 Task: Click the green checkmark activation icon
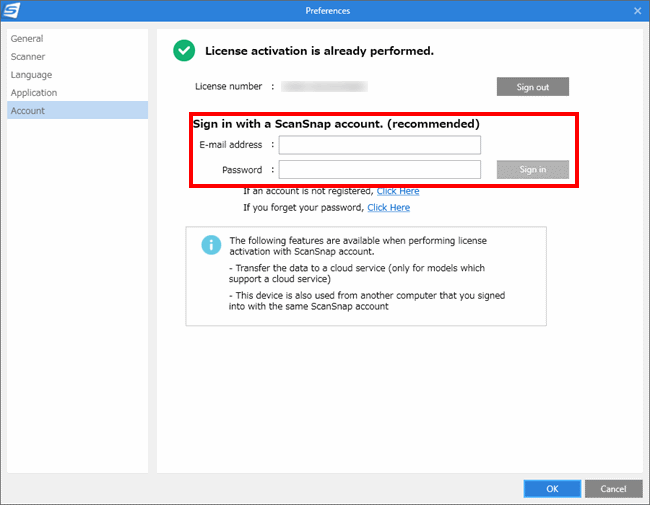click(184, 51)
